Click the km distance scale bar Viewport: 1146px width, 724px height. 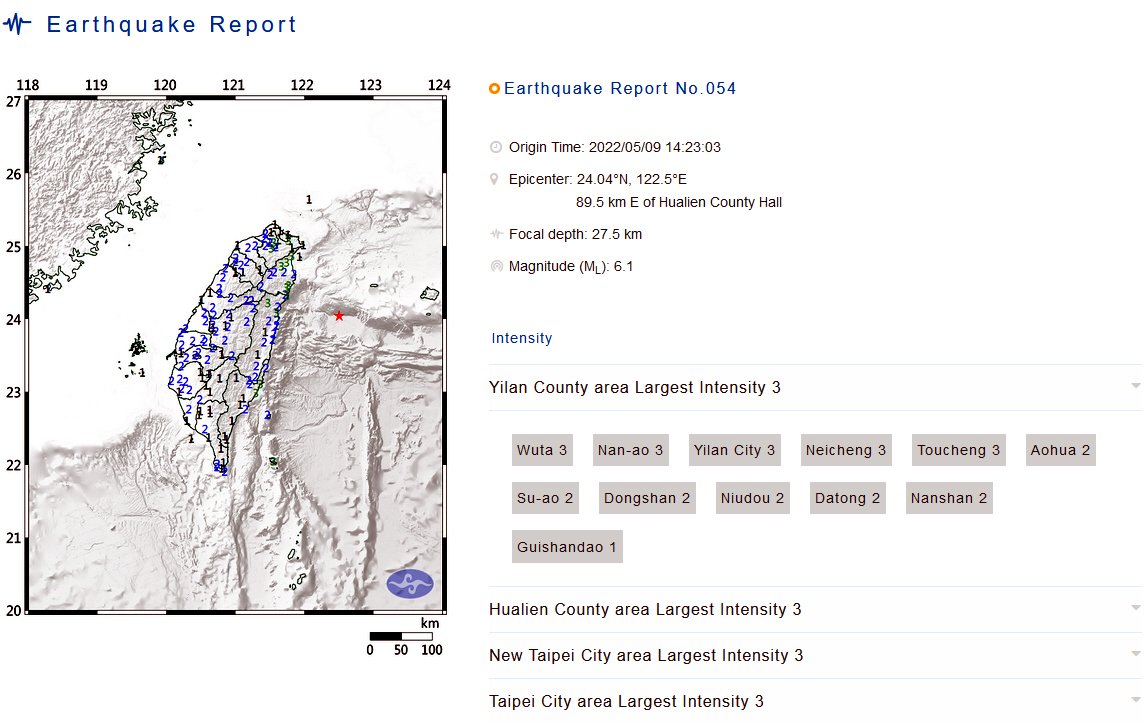point(401,636)
